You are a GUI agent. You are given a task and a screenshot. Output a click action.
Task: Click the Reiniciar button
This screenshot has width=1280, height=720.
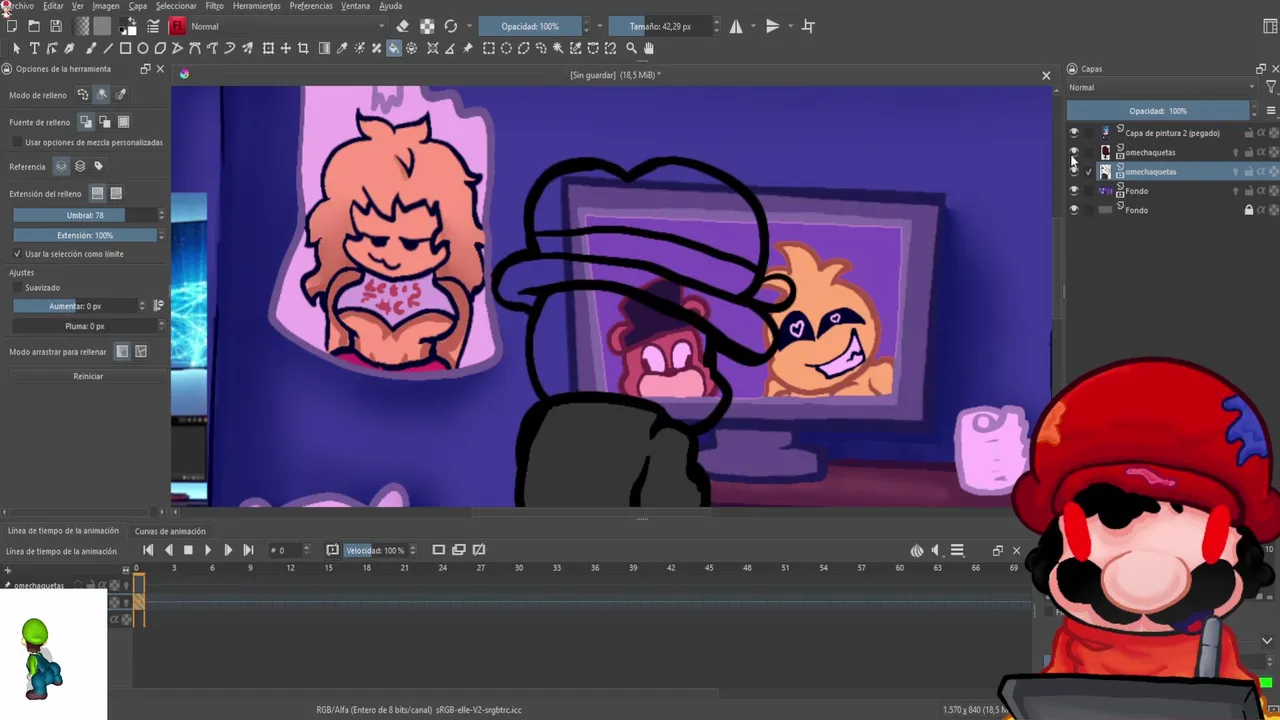88,376
